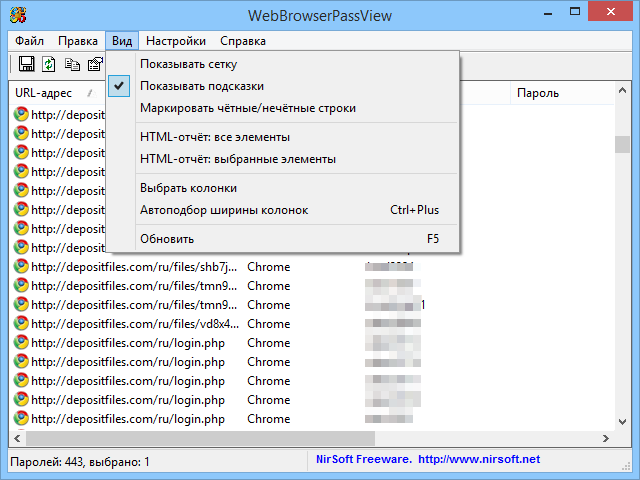
Task: Open the Справка menu
Action: pyautogui.click(x=243, y=41)
